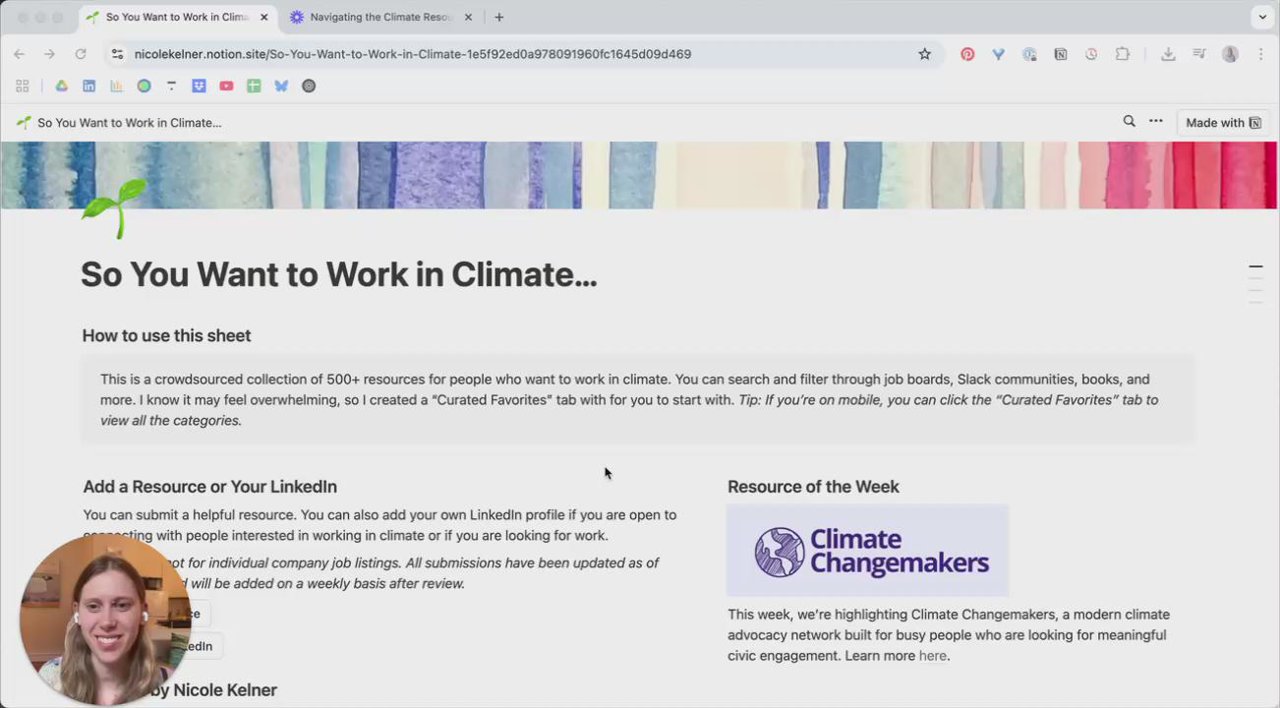Open the green plus-cross bookmark

254,86
